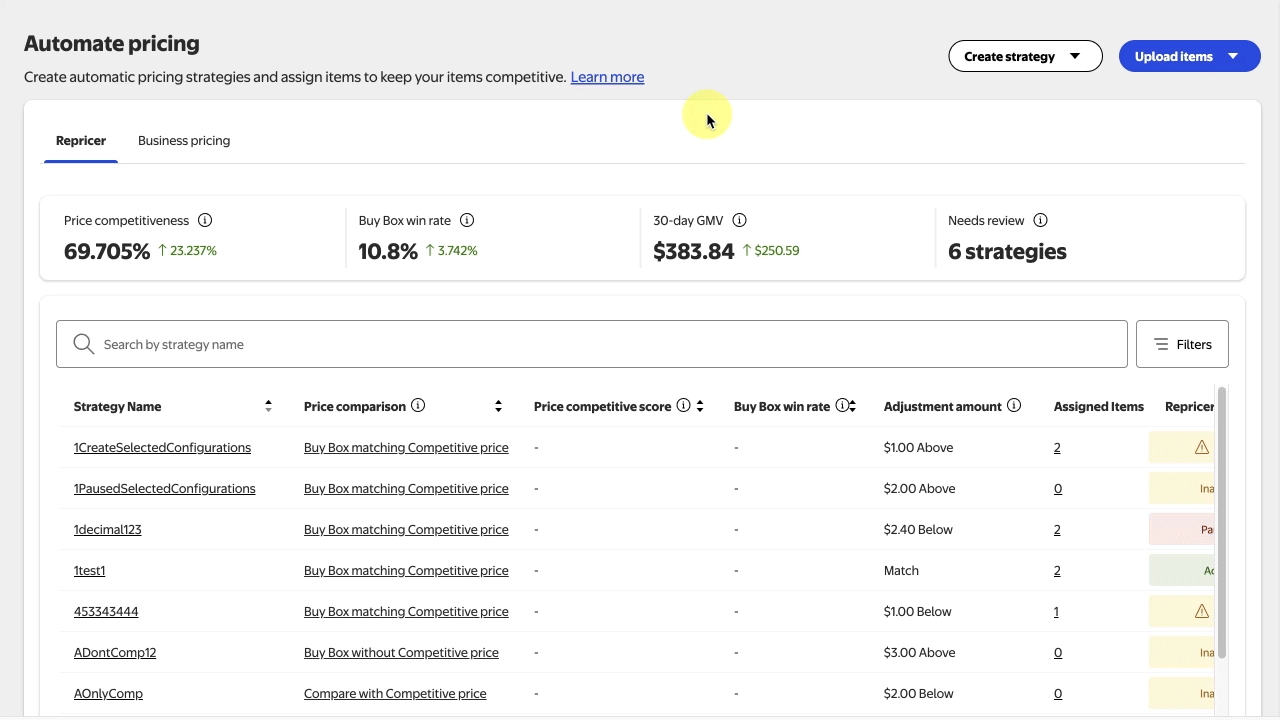Open strategy 1PausedSelectedConfigurations

(x=165, y=488)
